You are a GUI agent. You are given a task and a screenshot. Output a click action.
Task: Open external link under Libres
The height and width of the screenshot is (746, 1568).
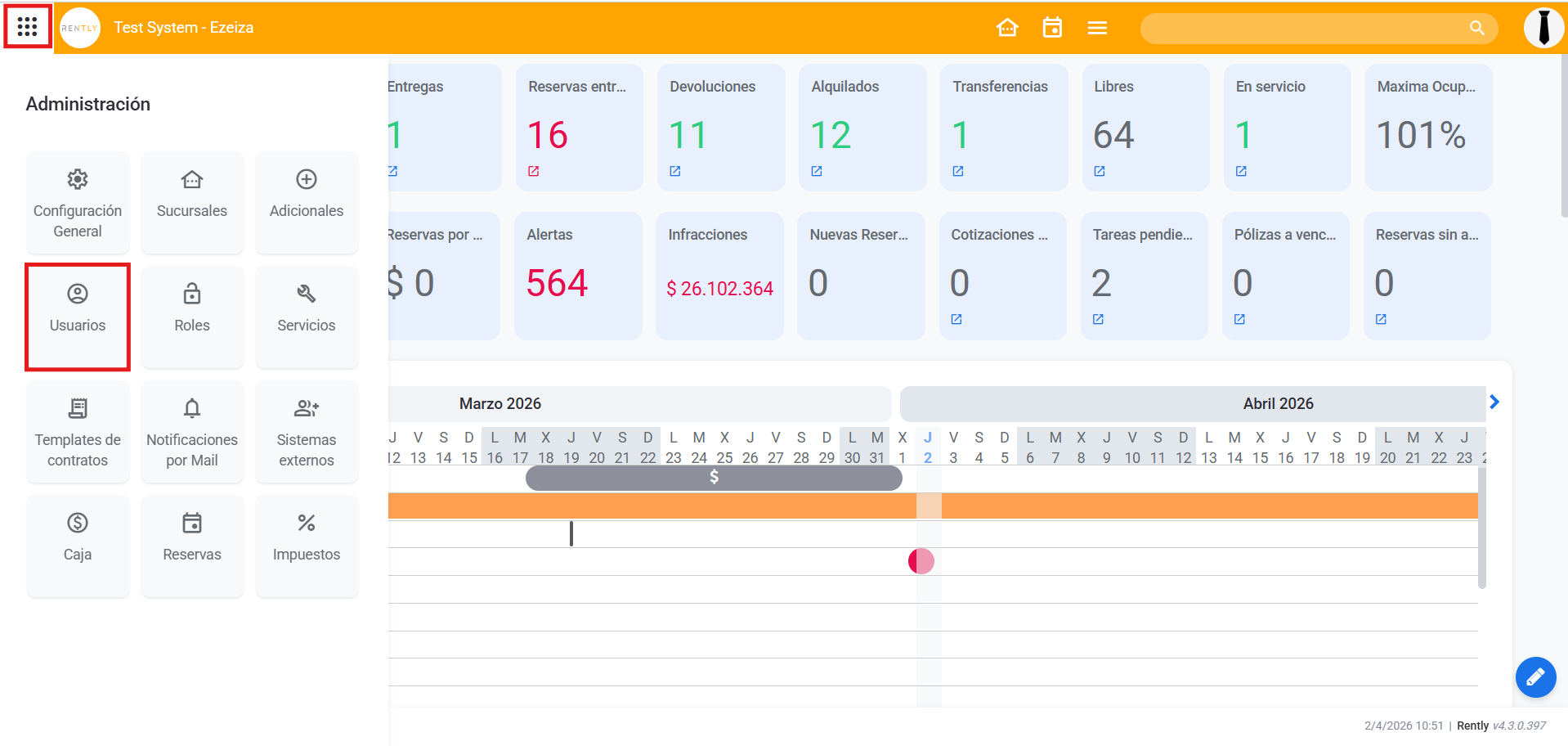[1100, 171]
